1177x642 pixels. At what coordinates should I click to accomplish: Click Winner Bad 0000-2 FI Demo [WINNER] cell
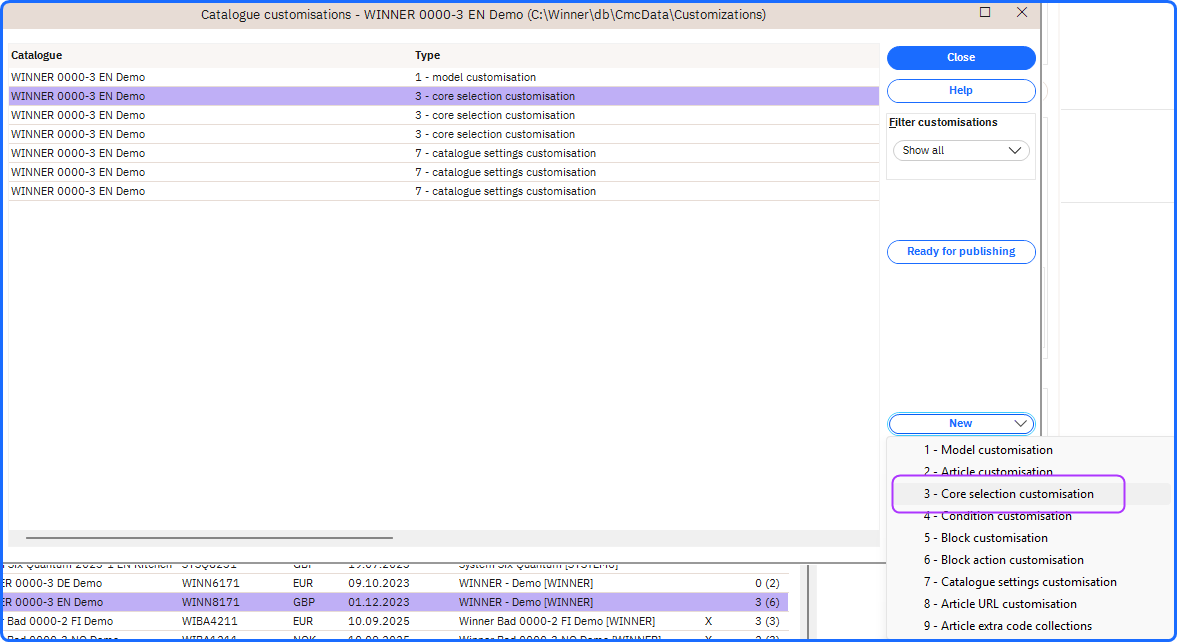[557, 622]
